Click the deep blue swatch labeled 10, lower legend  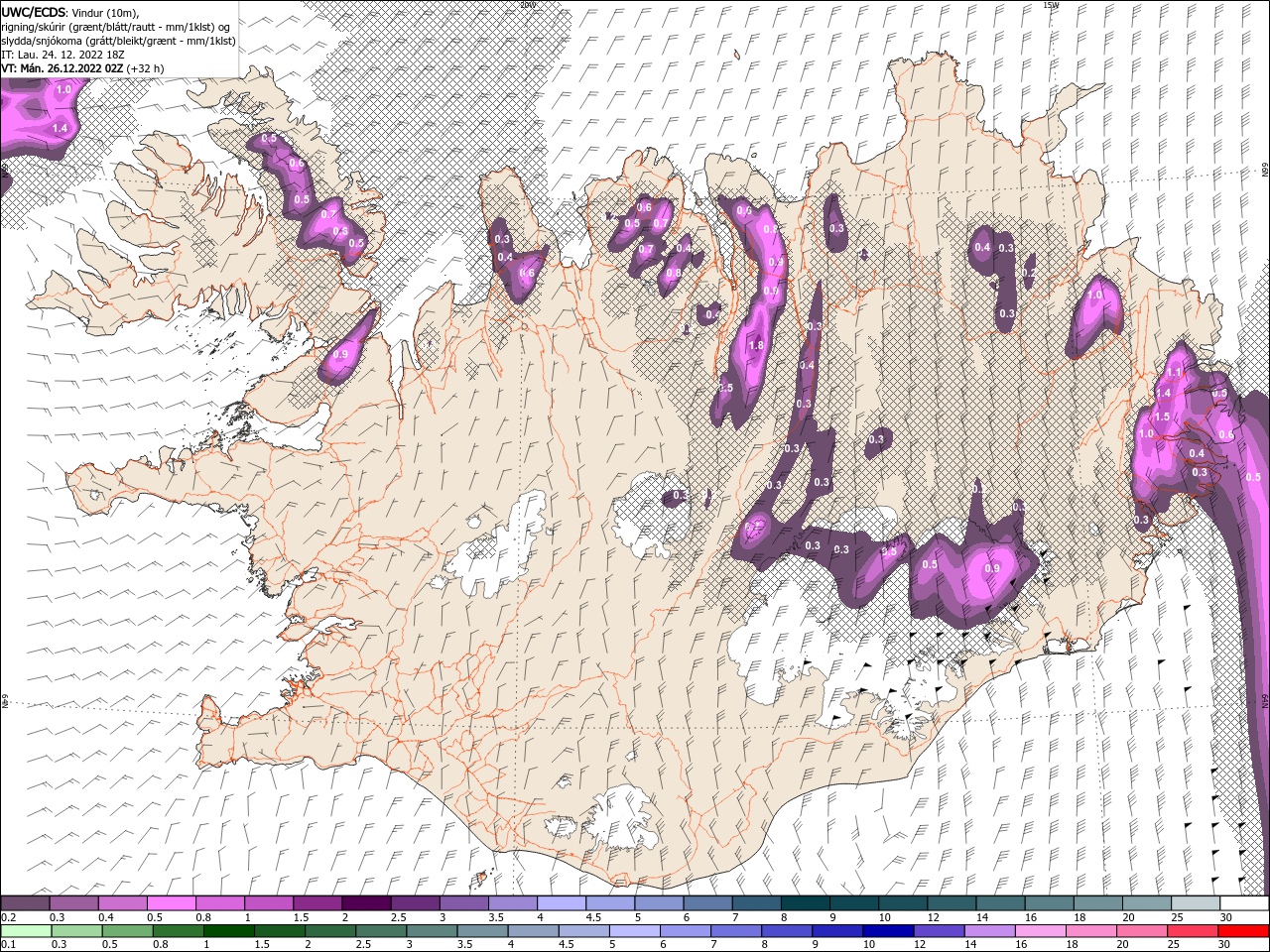888,931
